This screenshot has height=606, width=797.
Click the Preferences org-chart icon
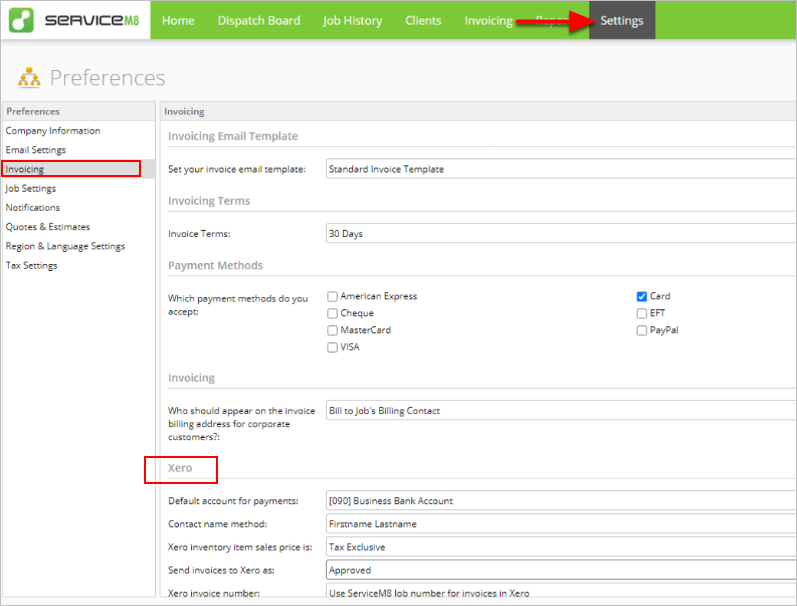[x=29, y=78]
